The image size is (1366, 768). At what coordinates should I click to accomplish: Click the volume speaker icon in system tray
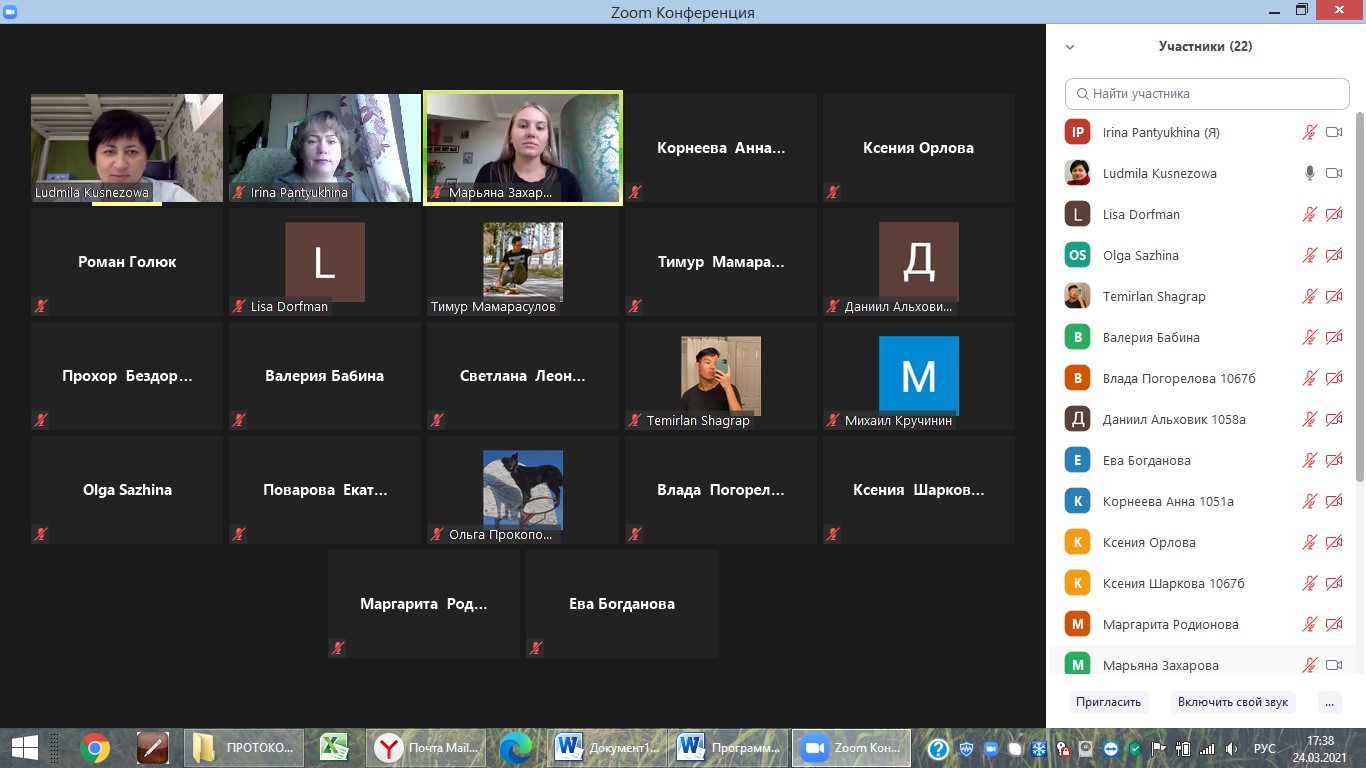point(1230,748)
